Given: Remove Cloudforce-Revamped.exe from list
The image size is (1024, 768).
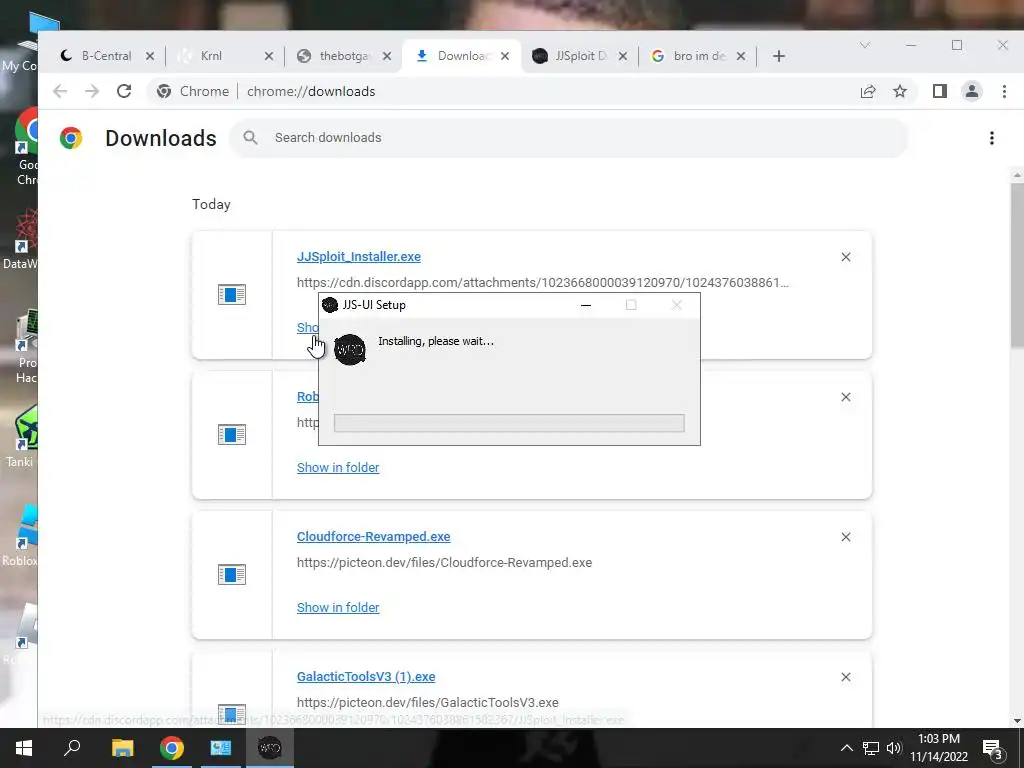Looking at the screenshot, I should tap(846, 537).
